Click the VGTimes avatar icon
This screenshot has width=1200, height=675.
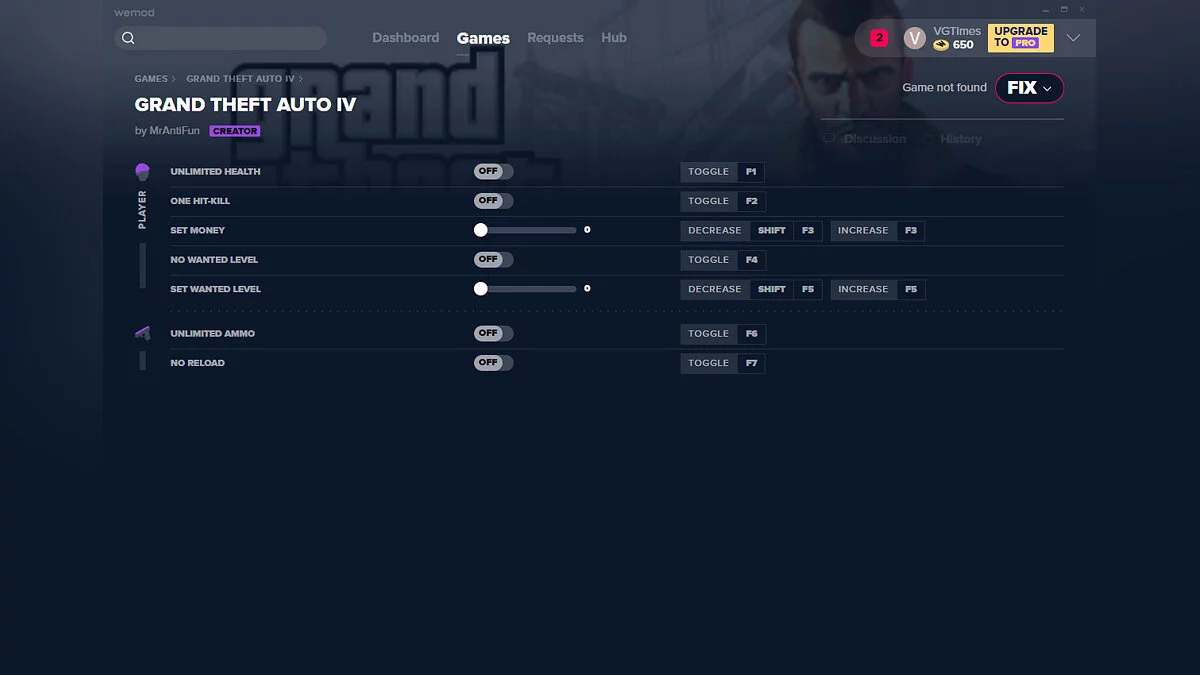coord(914,37)
